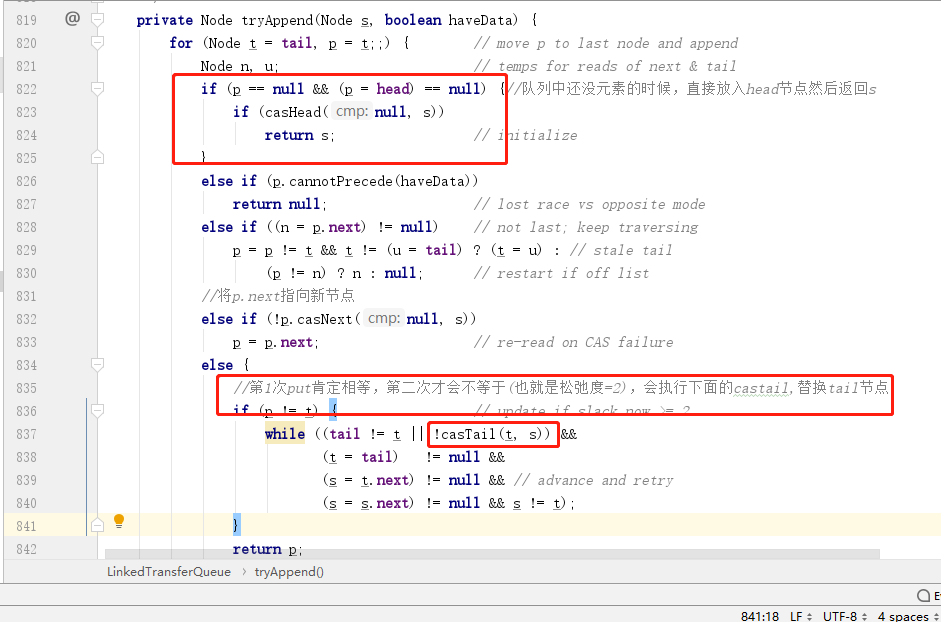Click the !casTail(t, s) call on line 837
941x622 pixels.
(x=492, y=434)
